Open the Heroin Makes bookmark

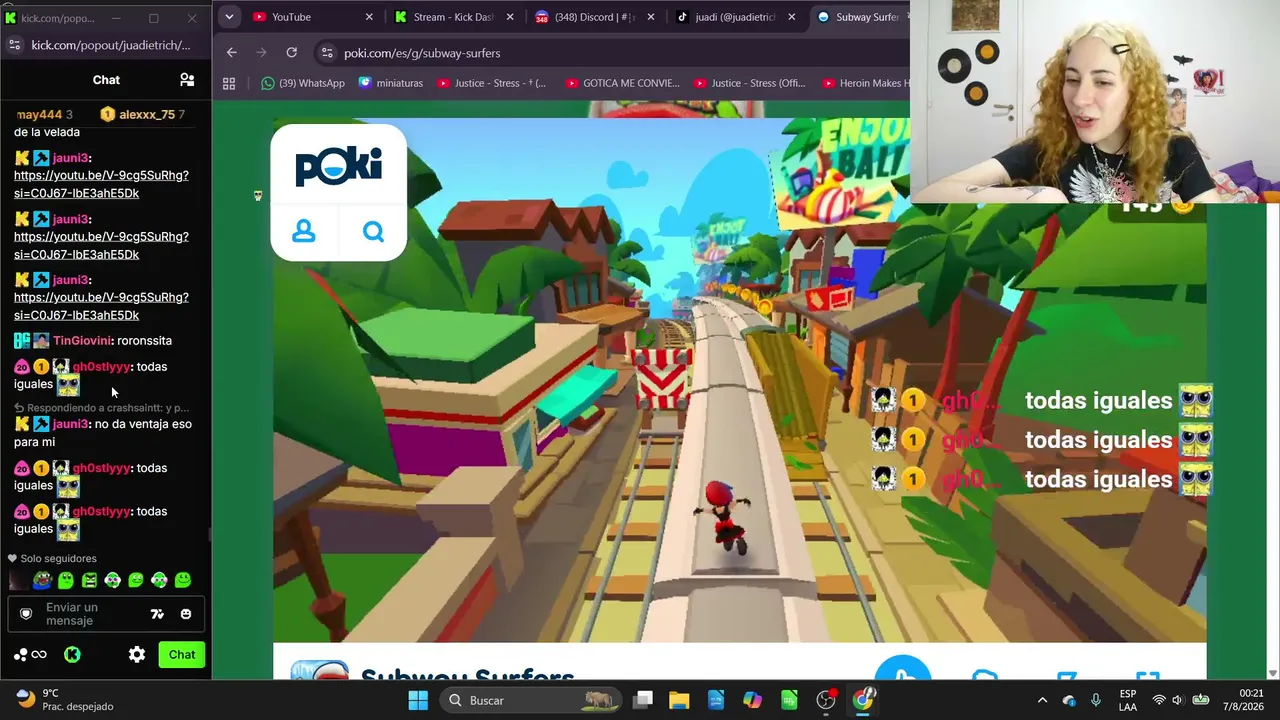click(866, 83)
